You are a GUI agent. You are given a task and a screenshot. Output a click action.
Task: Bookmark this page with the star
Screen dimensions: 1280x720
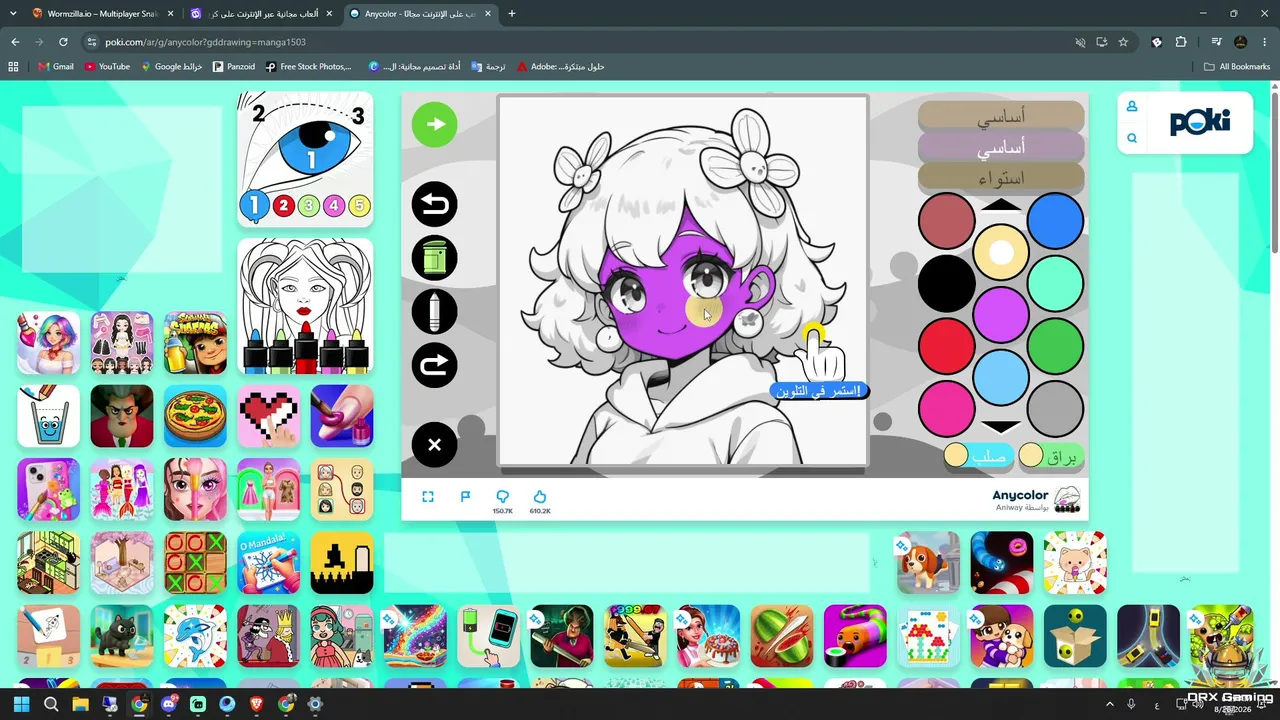[x=1123, y=42]
